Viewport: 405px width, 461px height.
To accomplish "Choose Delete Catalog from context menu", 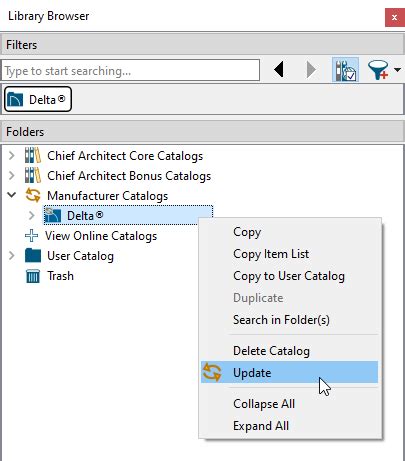I will tap(289, 351).
